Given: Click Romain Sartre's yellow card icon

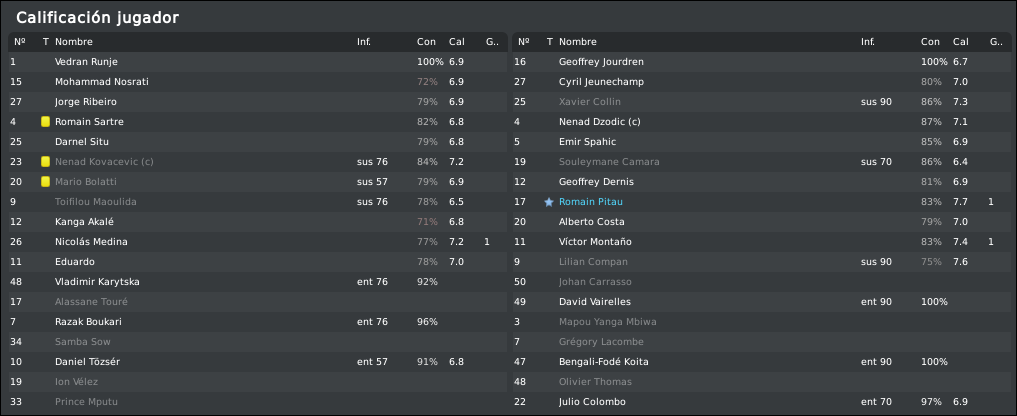Looking at the screenshot, I should (45, 122).
